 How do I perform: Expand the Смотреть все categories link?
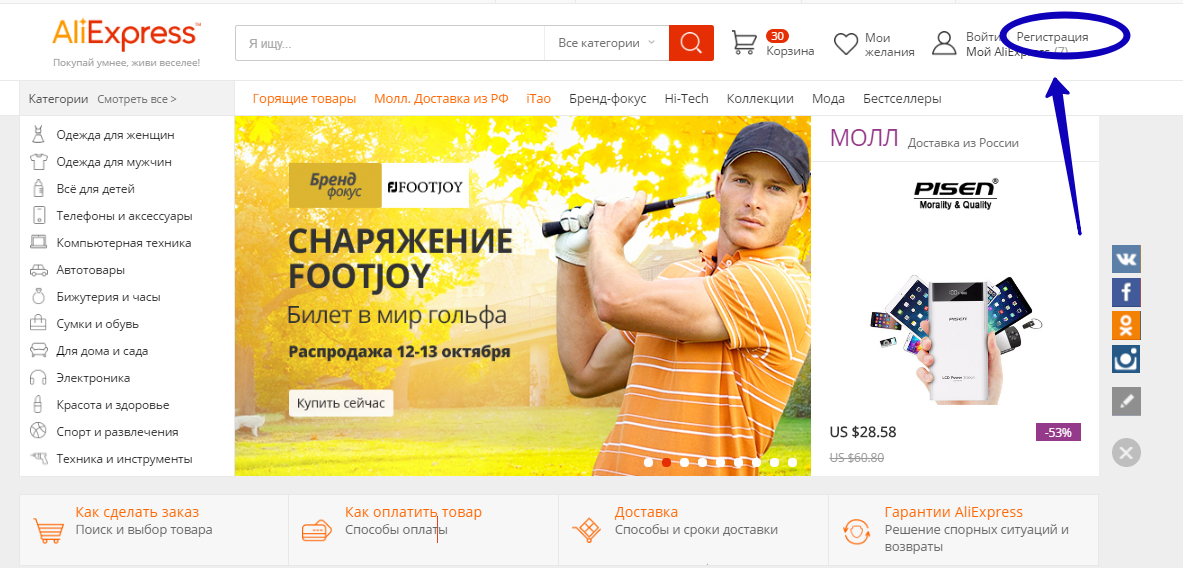137,99
